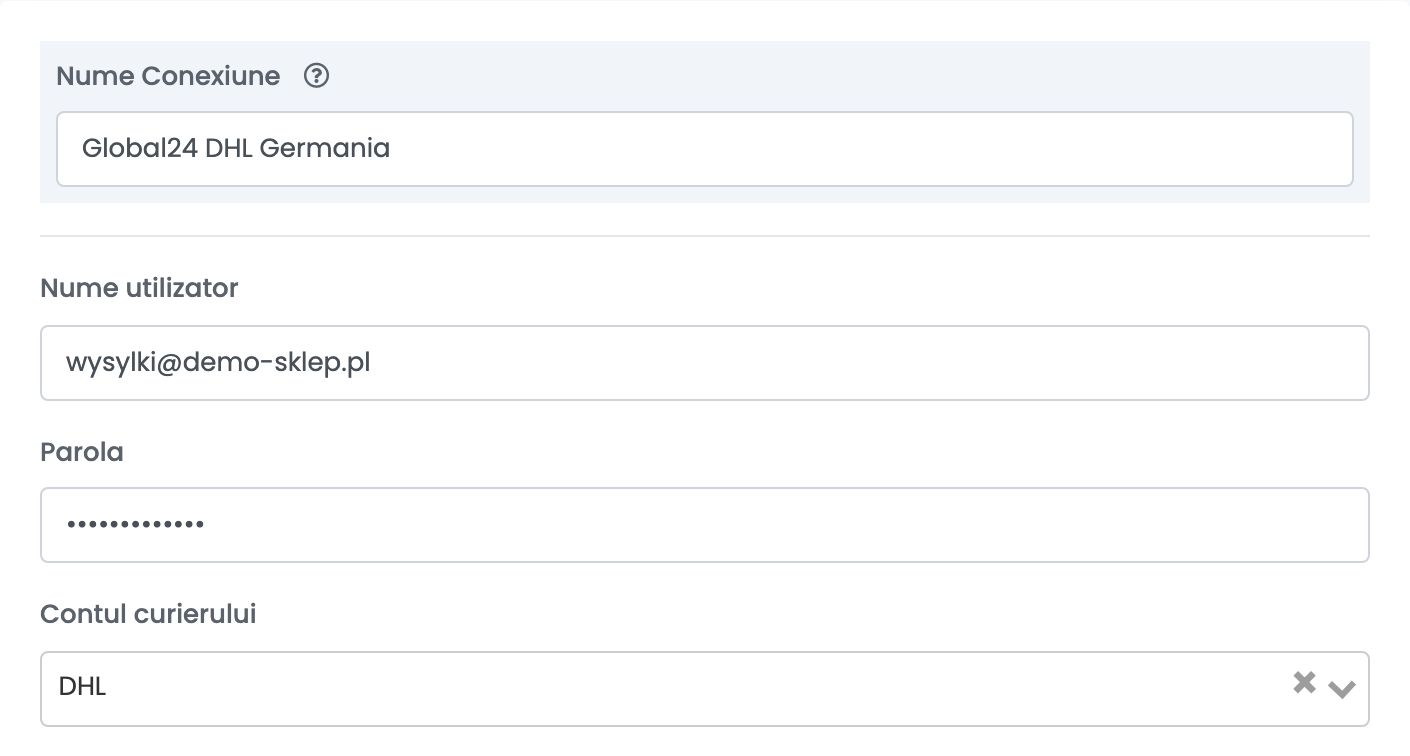Open the Contul curierului select box showing DHL
Viewport: 1410px width, 756px height.
705,689
